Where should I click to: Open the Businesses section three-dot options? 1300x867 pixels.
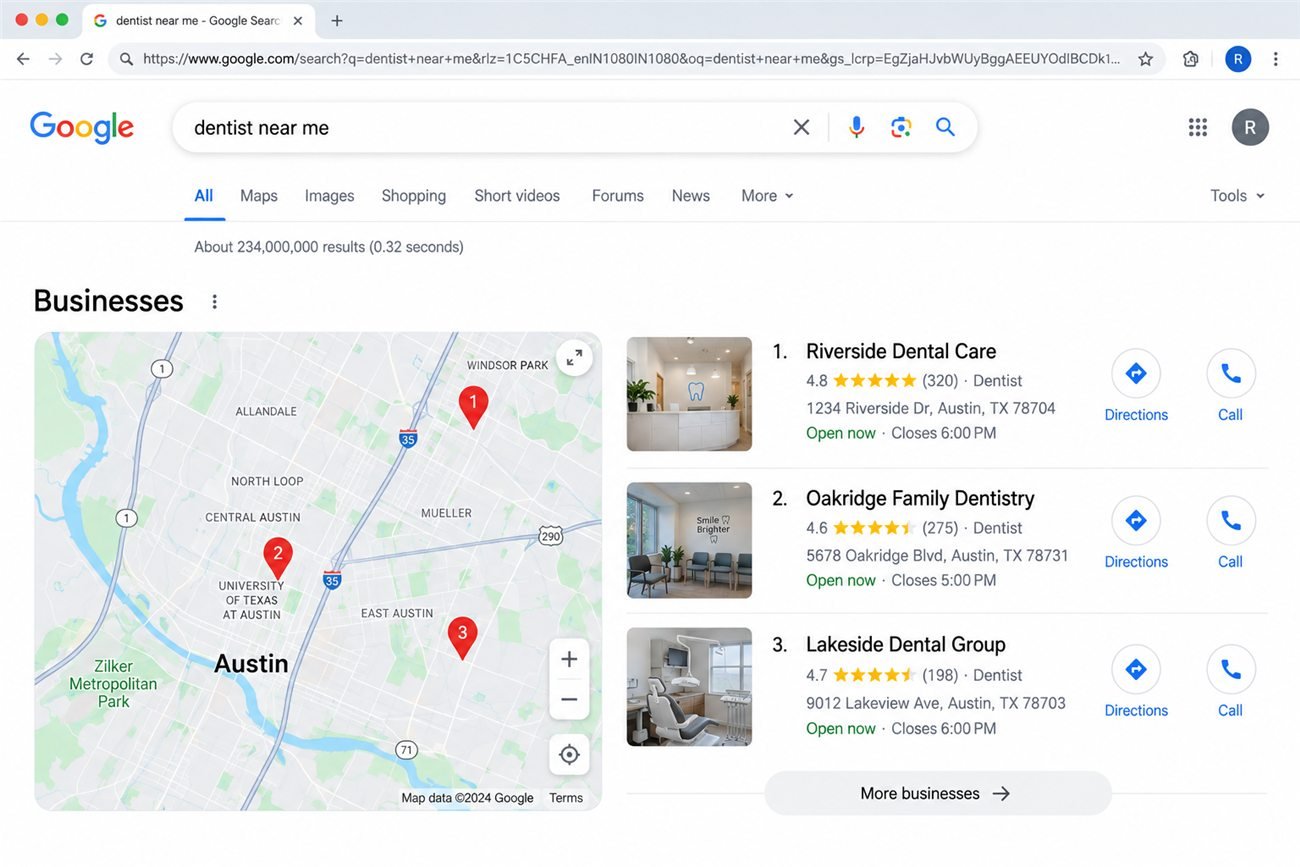[214, 301]
